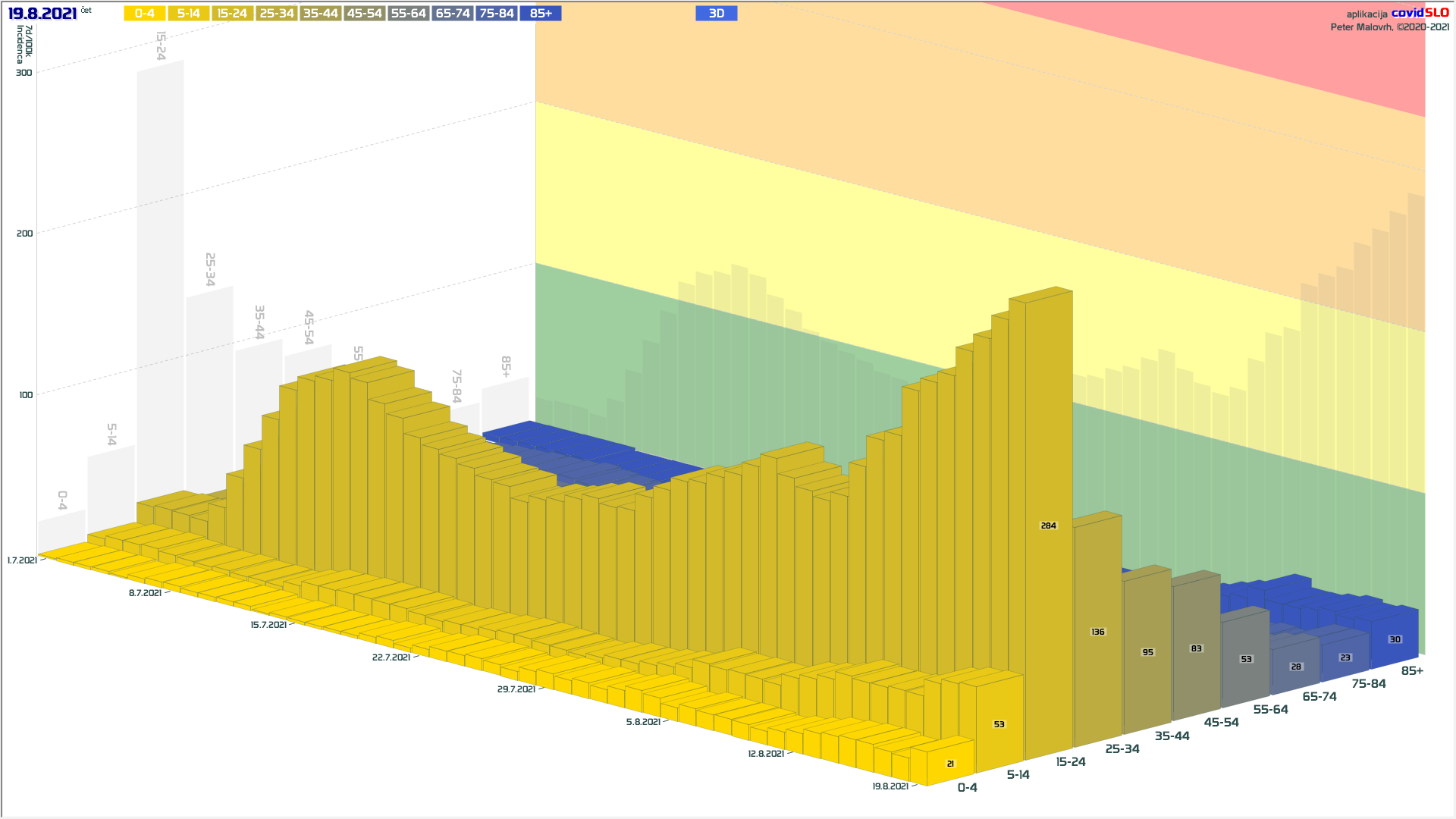1456x819 pixels.
Task: Toggle the 75-84 age group button
Action: (x=497, y=14)
